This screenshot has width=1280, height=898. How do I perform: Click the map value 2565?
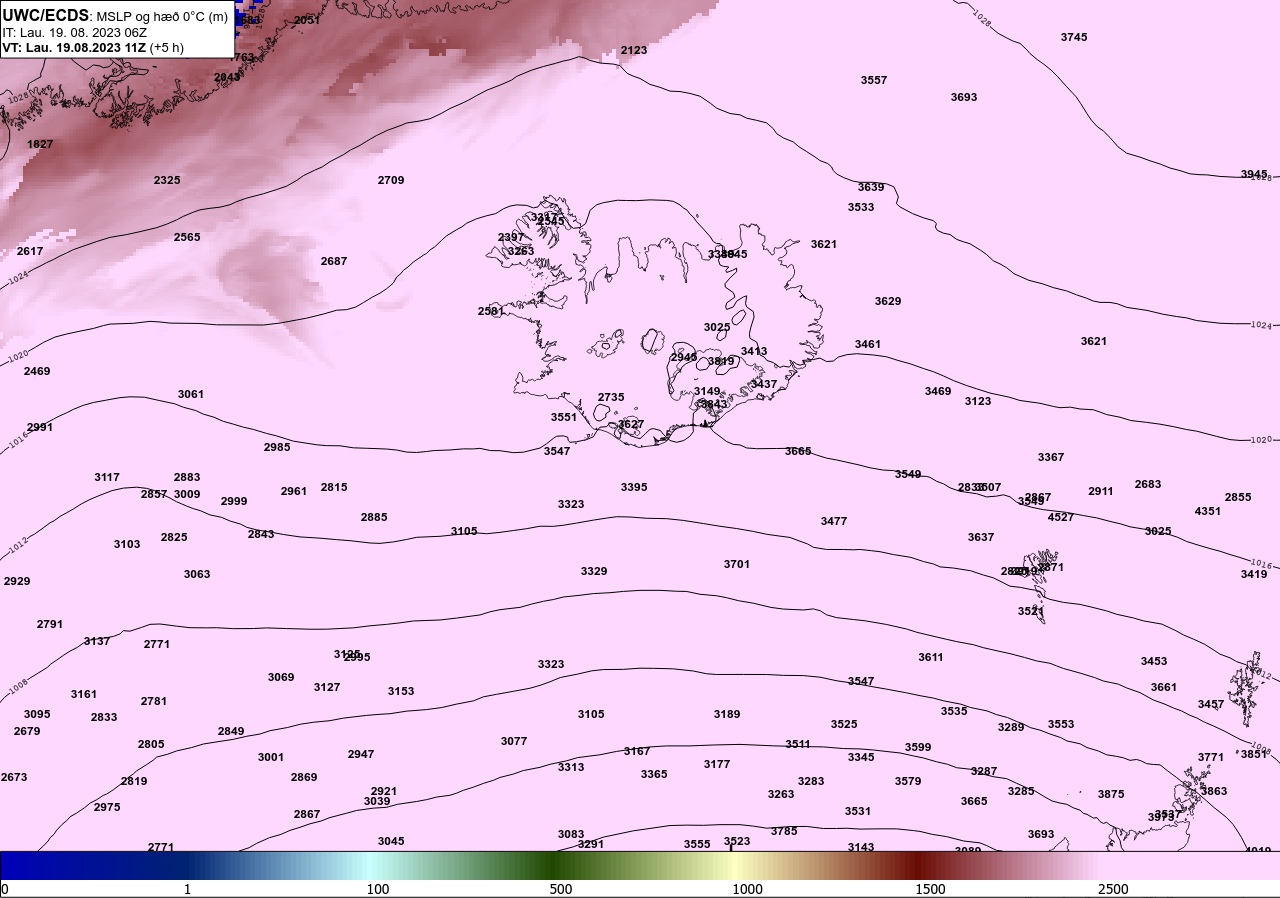[x=187, y=237]
